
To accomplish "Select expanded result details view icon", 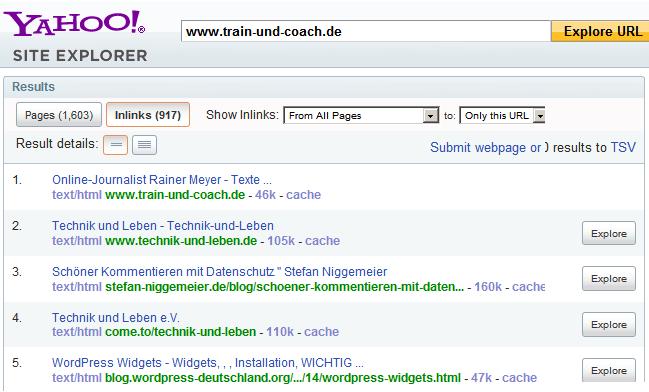I will click(144, 145).
